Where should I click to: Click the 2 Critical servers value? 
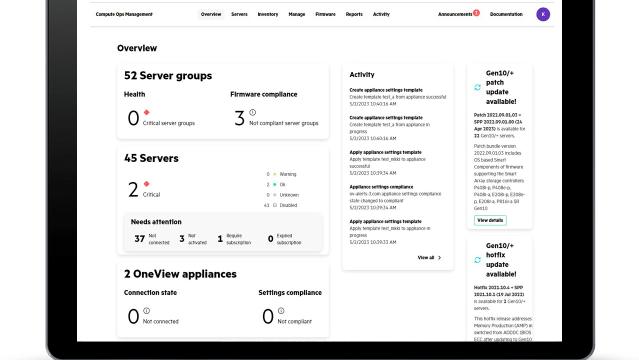pyautogui.click(x=133, y=190)
